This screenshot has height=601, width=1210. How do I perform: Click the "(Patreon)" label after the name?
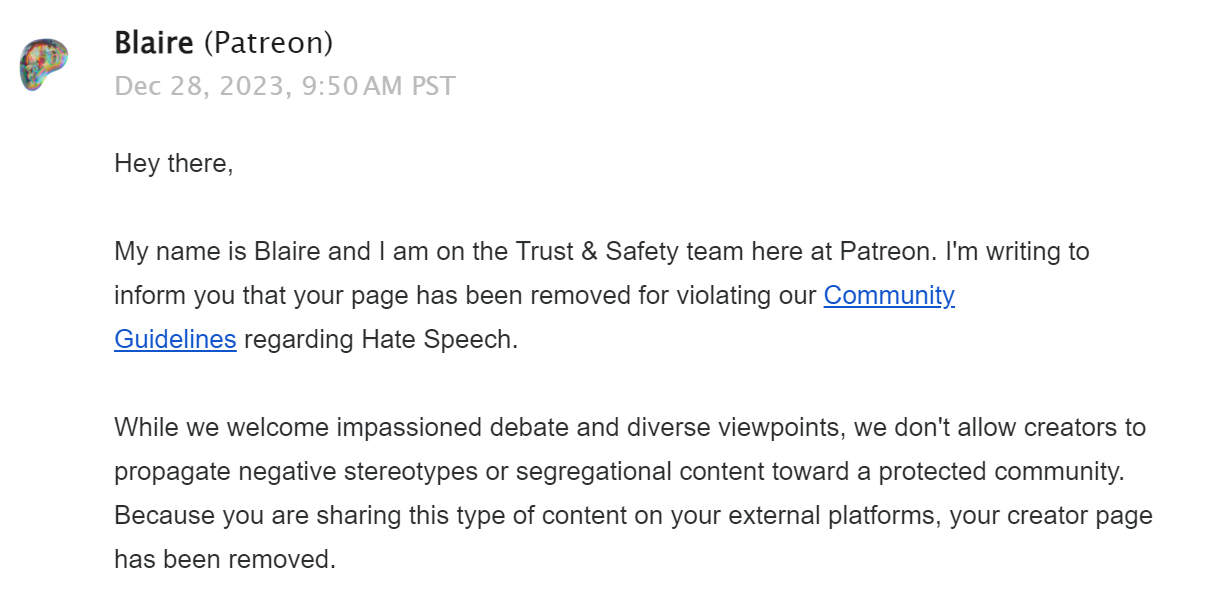click(268, 43)
